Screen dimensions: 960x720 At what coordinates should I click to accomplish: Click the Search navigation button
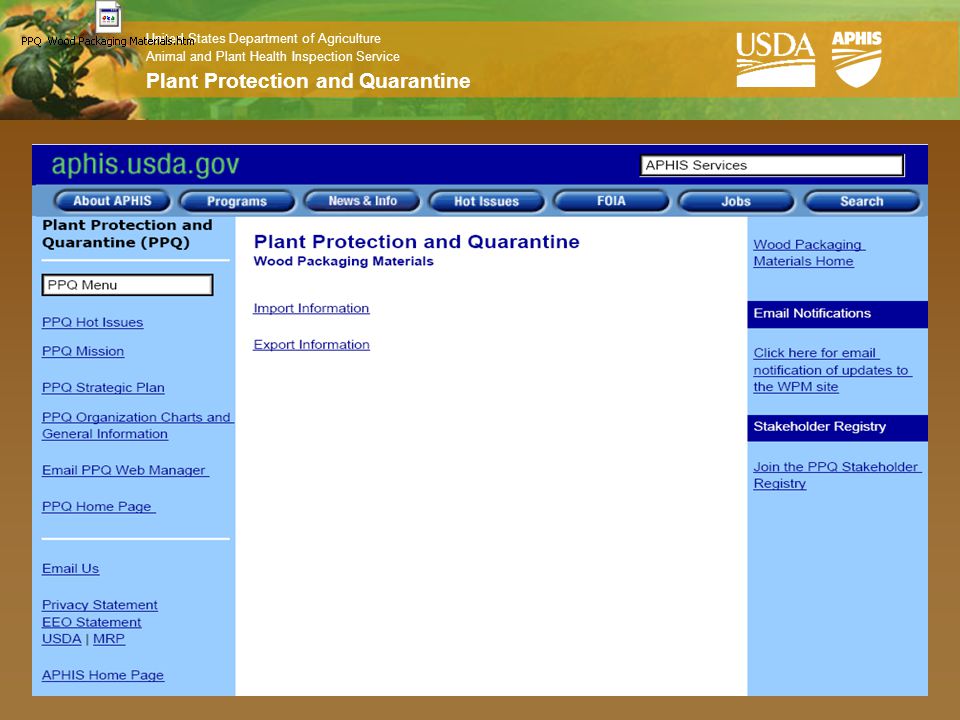point(861,201)
